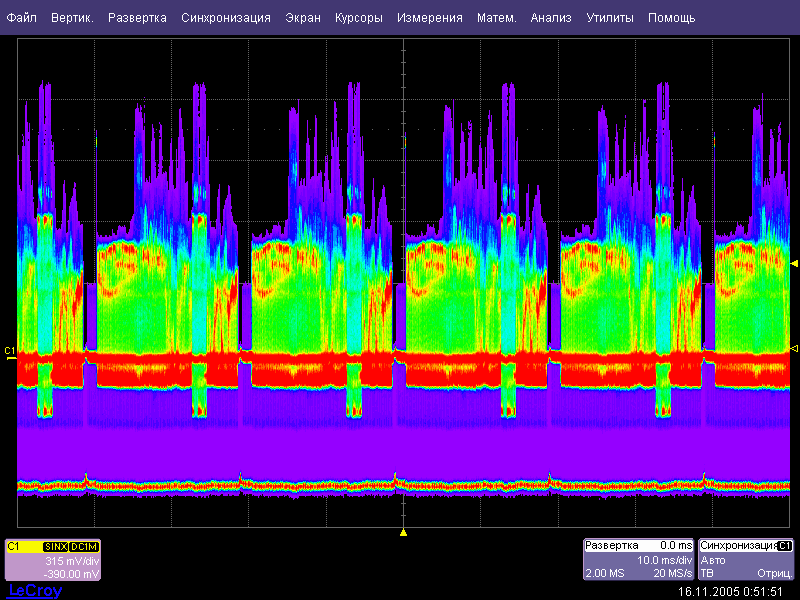
Task: Click the C1 ground level marker at left edge
Action: coord(10,351)
